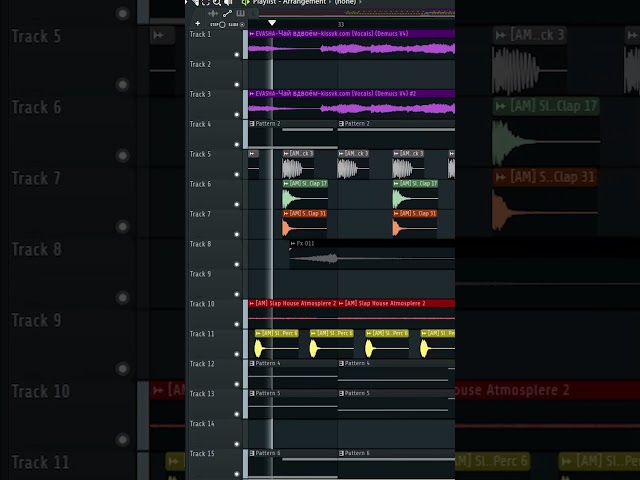Screen dimensions: 640x480
Task: Mute Track 10 using its dot
Action: [x=237, y=324]
